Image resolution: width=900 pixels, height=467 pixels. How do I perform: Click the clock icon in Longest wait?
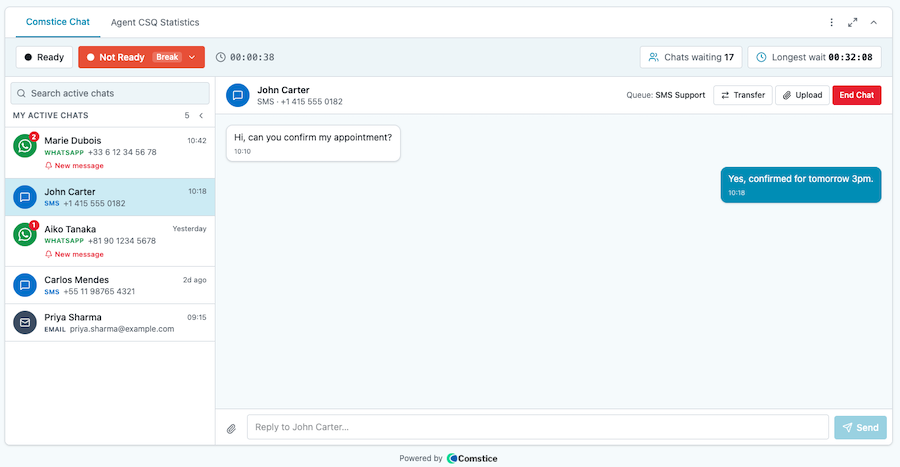(761, 57)
